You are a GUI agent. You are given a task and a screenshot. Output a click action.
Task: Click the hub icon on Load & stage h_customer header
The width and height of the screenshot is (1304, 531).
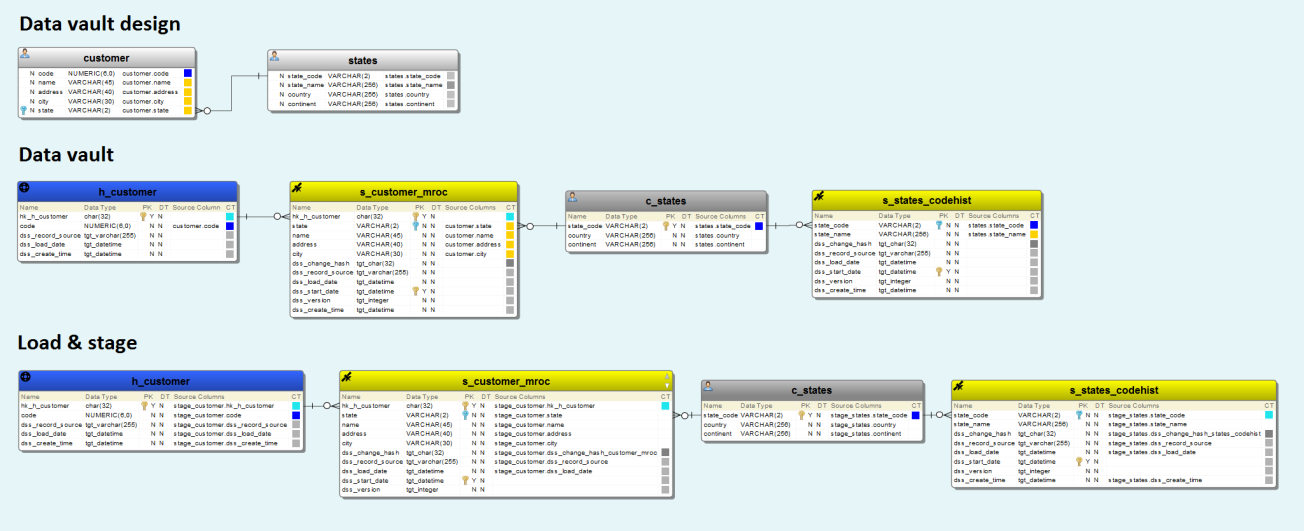tap(25, 377)
